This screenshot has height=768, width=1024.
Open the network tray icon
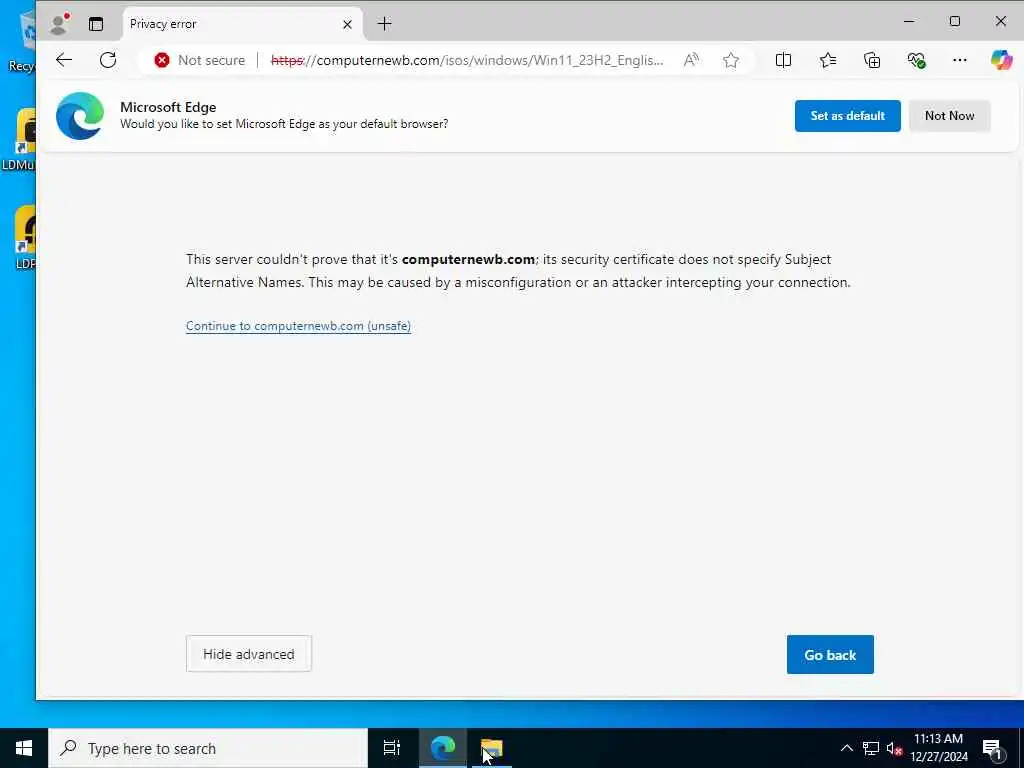pos(871,748)
